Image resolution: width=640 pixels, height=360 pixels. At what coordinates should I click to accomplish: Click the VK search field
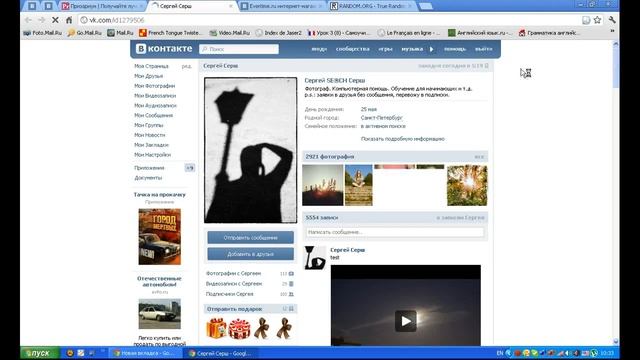[x=239, y=49]
